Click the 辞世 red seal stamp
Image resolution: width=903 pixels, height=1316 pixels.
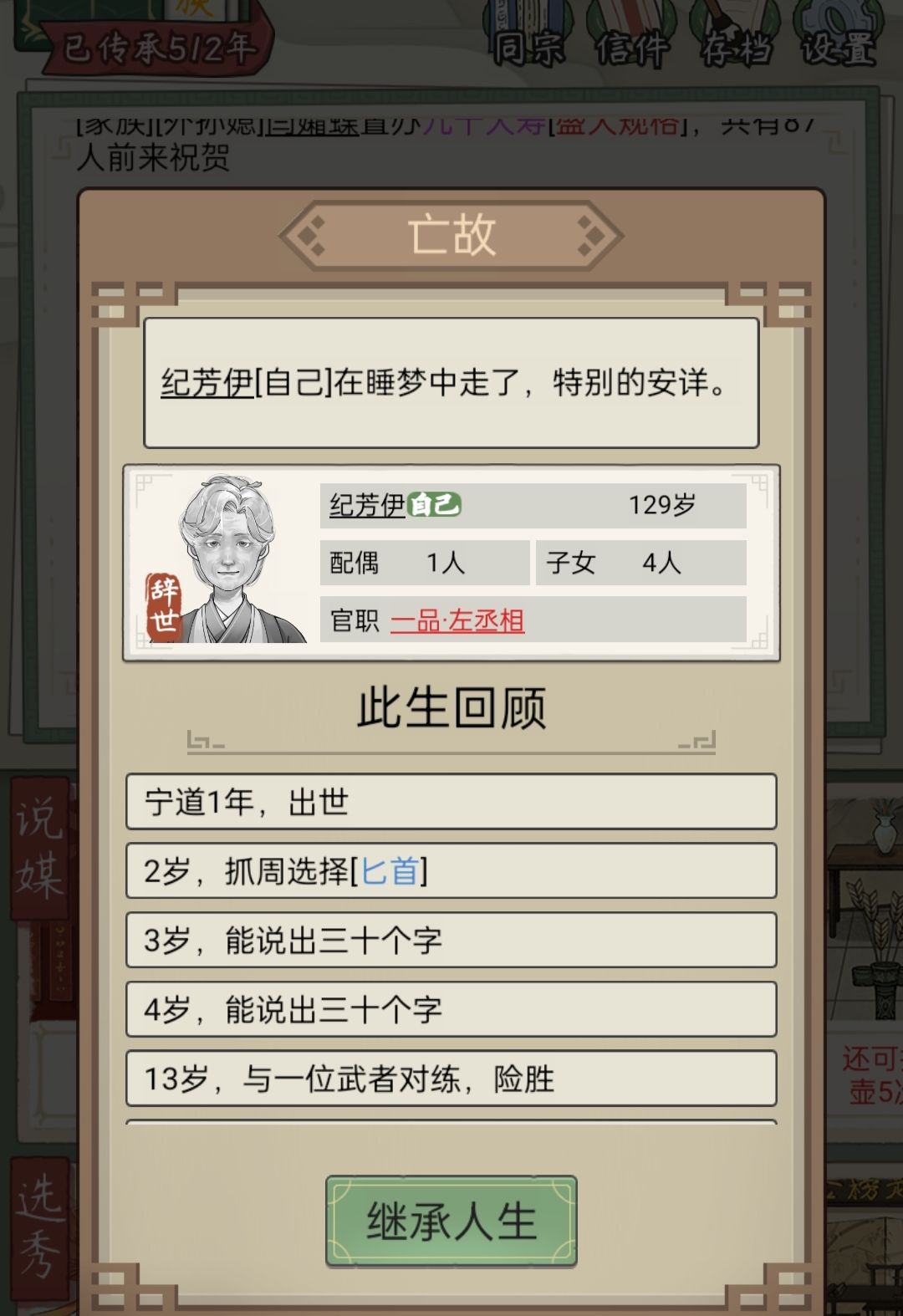(x=164, y=607)
